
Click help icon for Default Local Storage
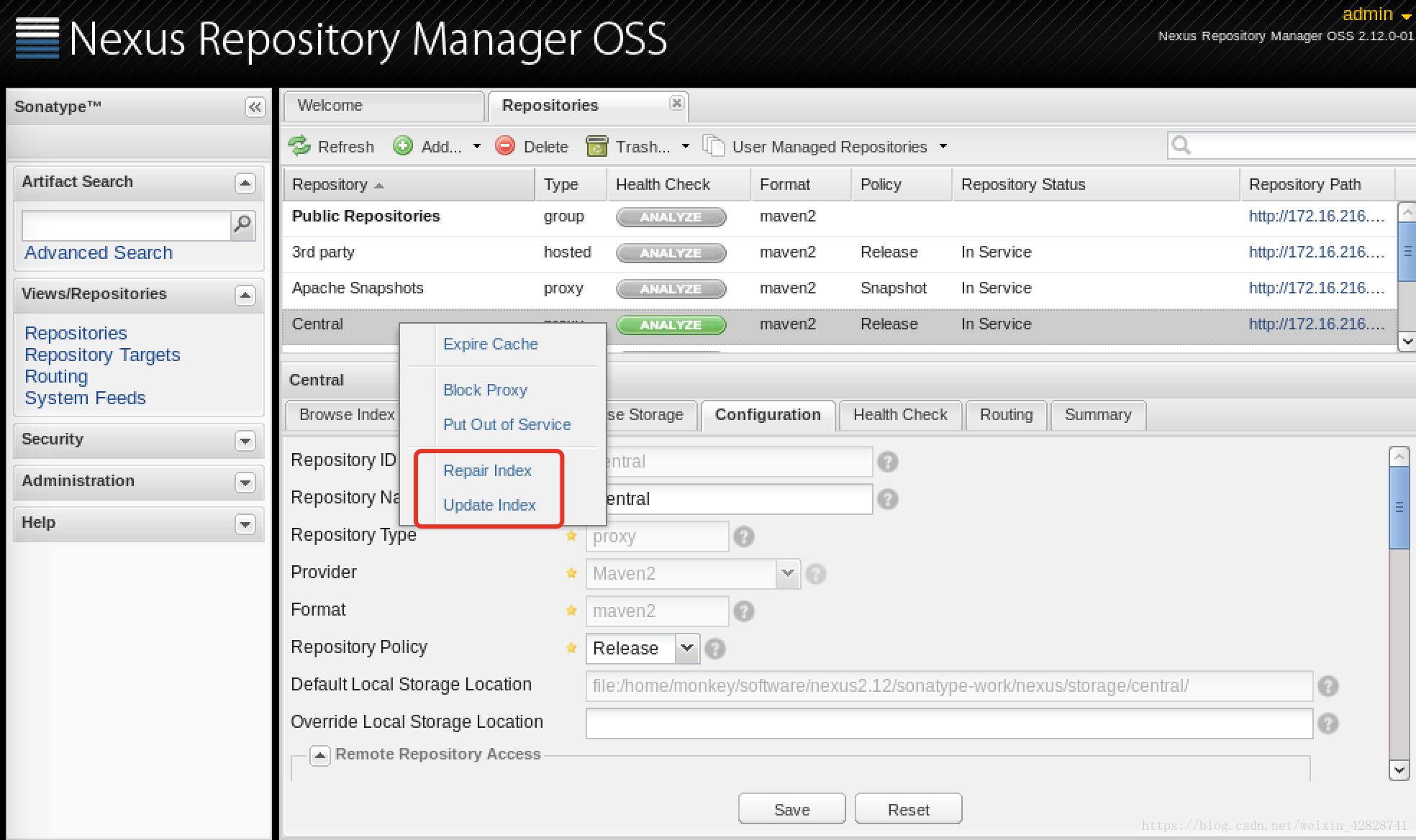[x=1328, y=686]
